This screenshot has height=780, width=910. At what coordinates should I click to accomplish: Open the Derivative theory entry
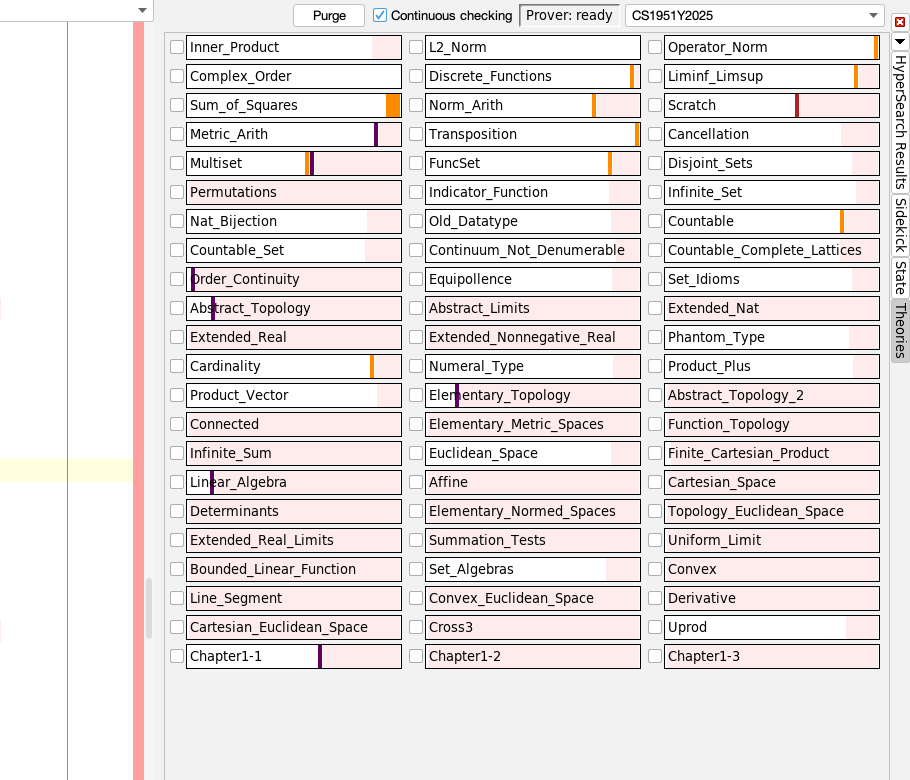pyautogui.click(x=771, y=598)
